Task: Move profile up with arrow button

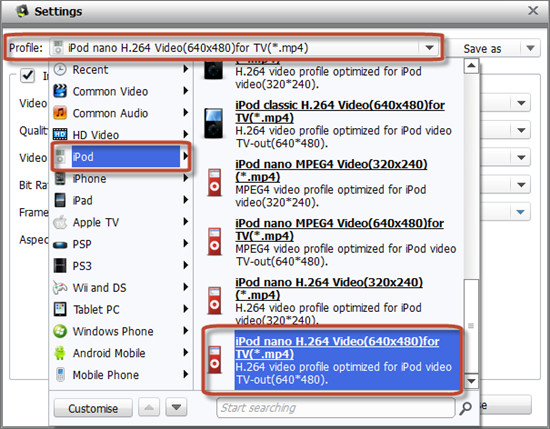Action: [149, 407]
